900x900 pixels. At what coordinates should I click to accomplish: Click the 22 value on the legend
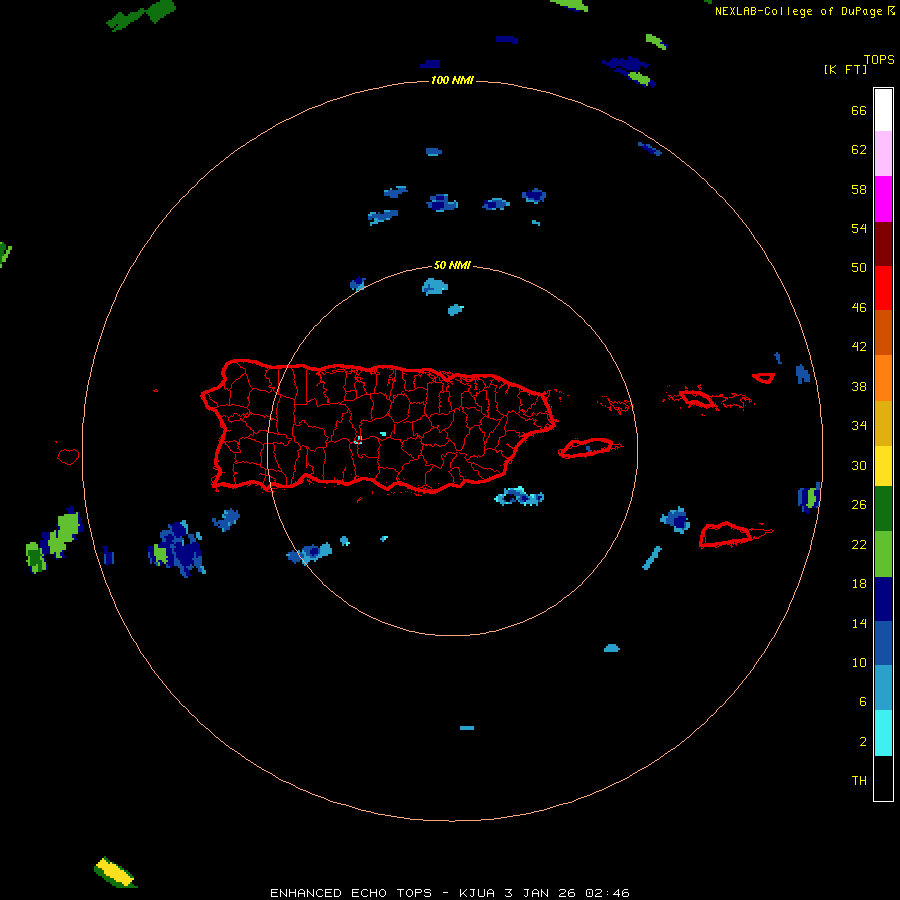click(859, 544)
